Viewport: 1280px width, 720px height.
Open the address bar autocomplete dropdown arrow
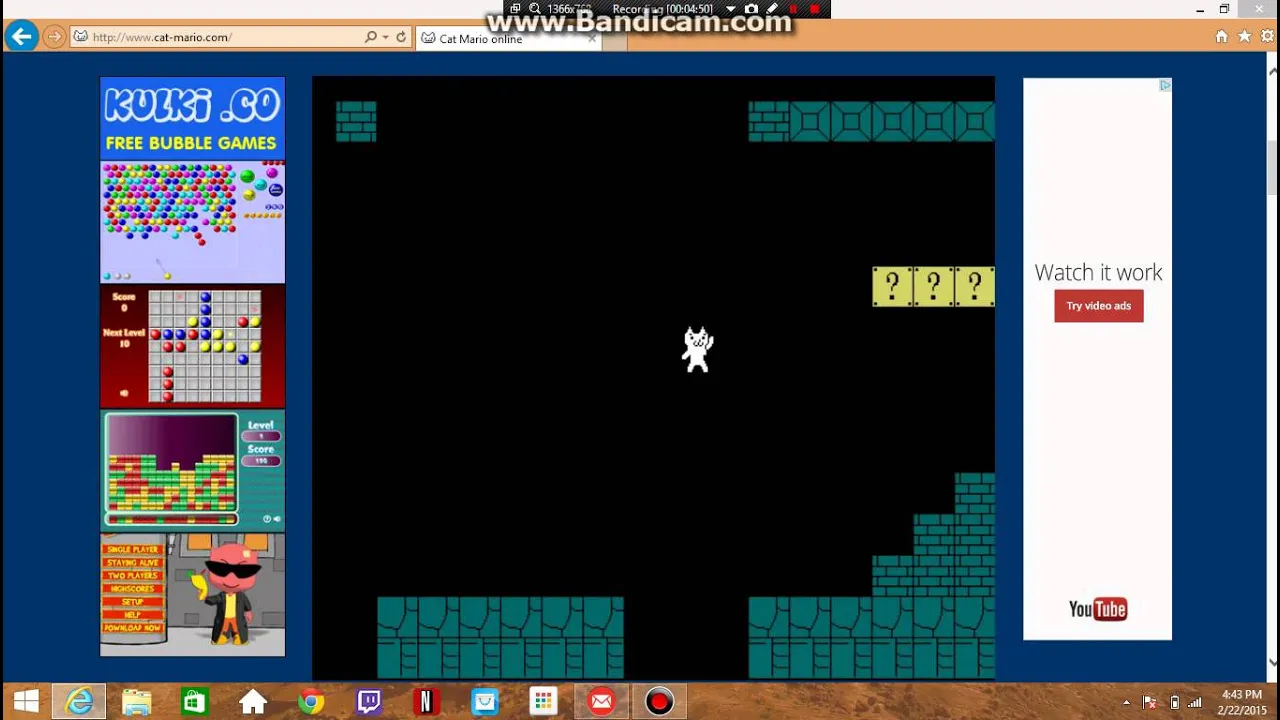(385, 37)
